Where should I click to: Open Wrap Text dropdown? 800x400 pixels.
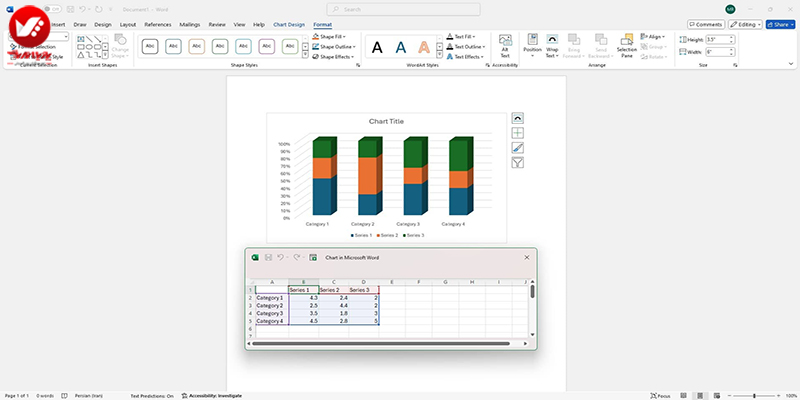(x=552, y=46)
